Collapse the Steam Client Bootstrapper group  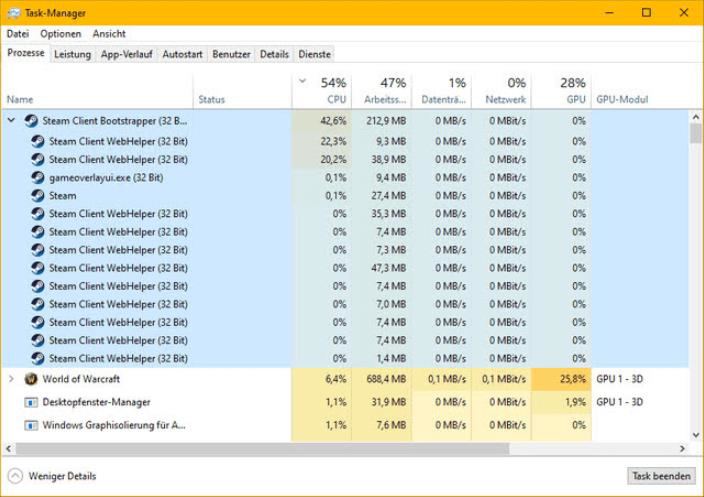point(12,120)
